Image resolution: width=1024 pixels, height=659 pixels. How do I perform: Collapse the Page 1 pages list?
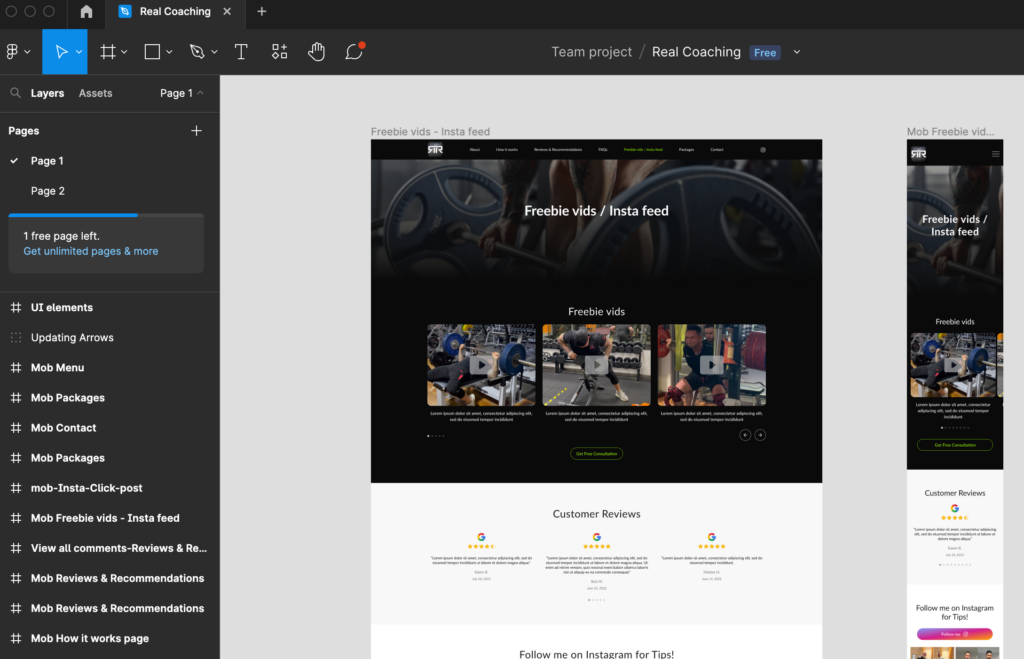[x=182, y=93]
